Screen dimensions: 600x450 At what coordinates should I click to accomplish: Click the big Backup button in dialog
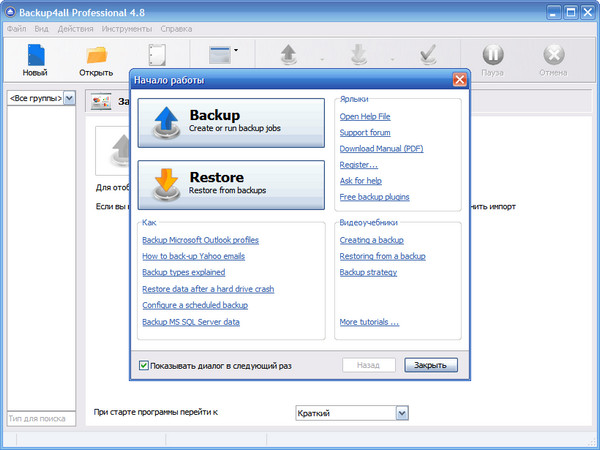231,123
